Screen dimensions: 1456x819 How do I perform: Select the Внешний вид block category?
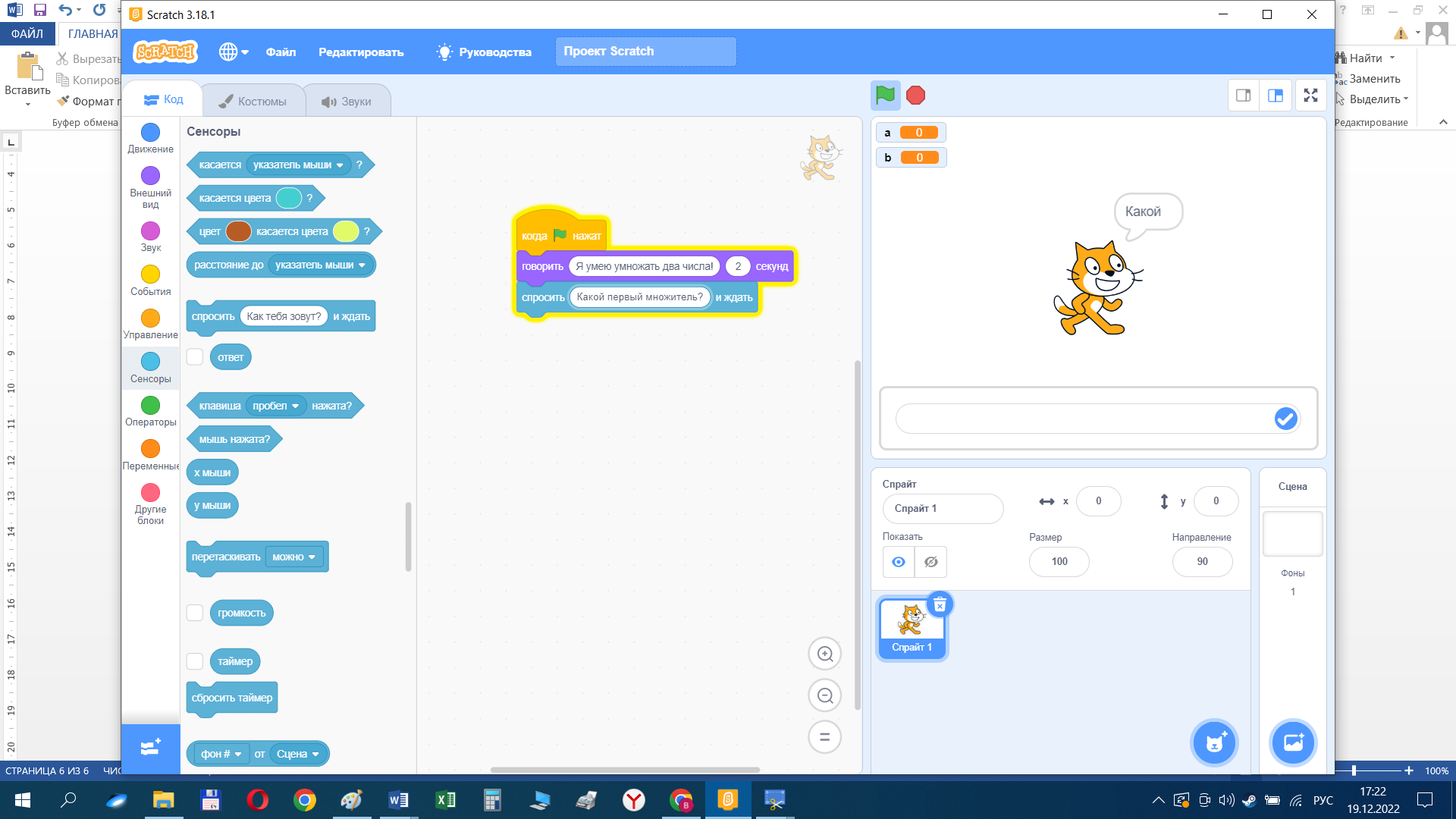(150, 188)
